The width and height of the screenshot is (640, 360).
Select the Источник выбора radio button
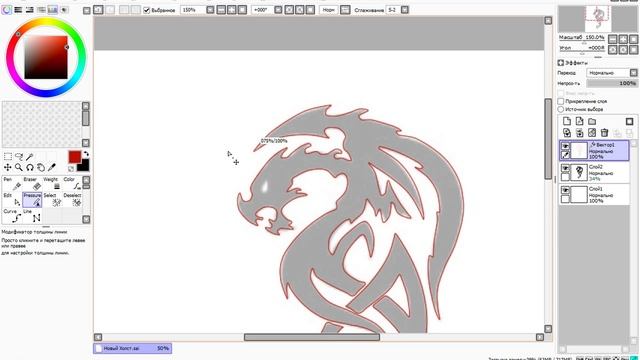[561, 109]
